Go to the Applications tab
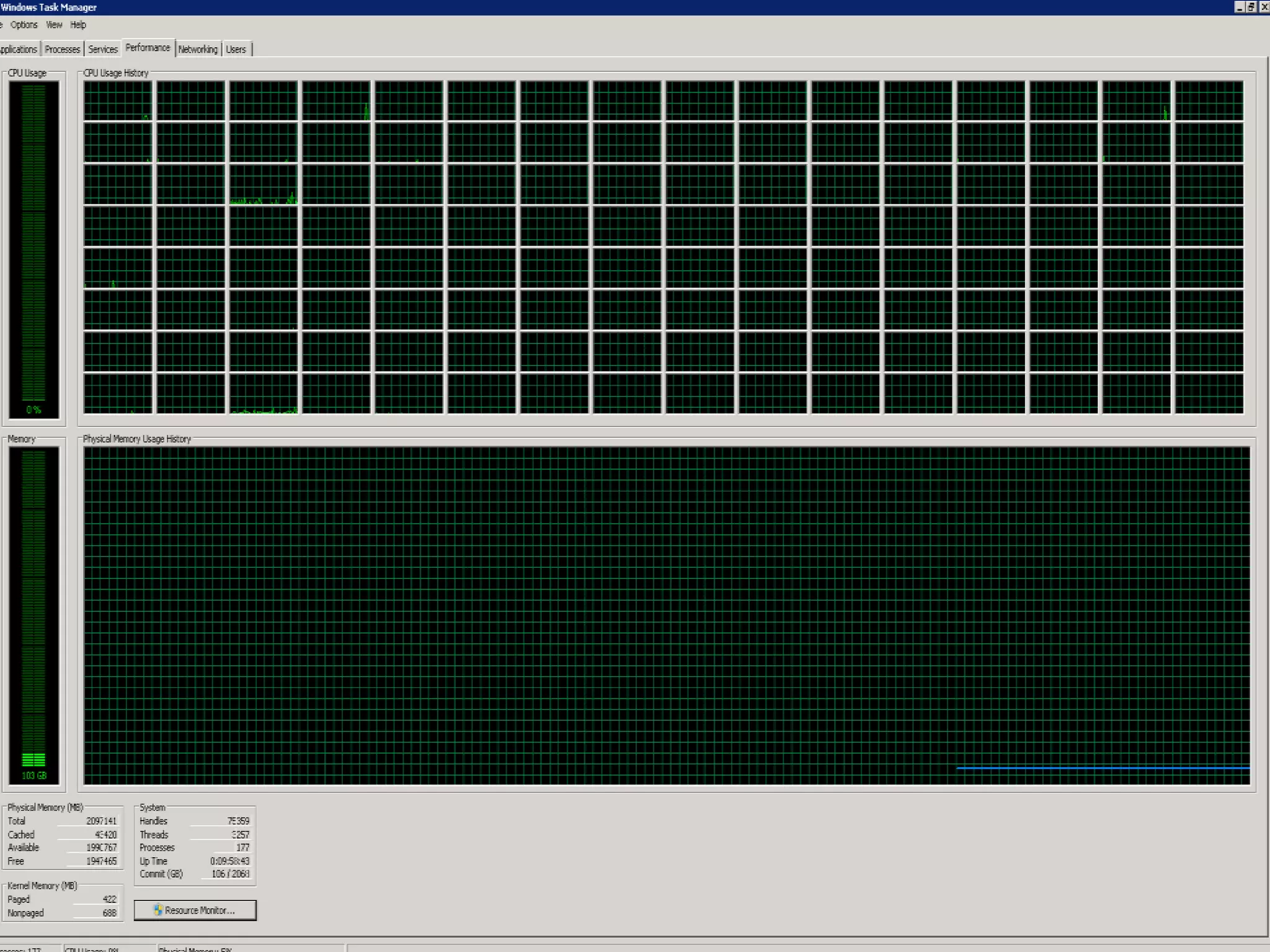1270x952 pixels. [19, 50]
